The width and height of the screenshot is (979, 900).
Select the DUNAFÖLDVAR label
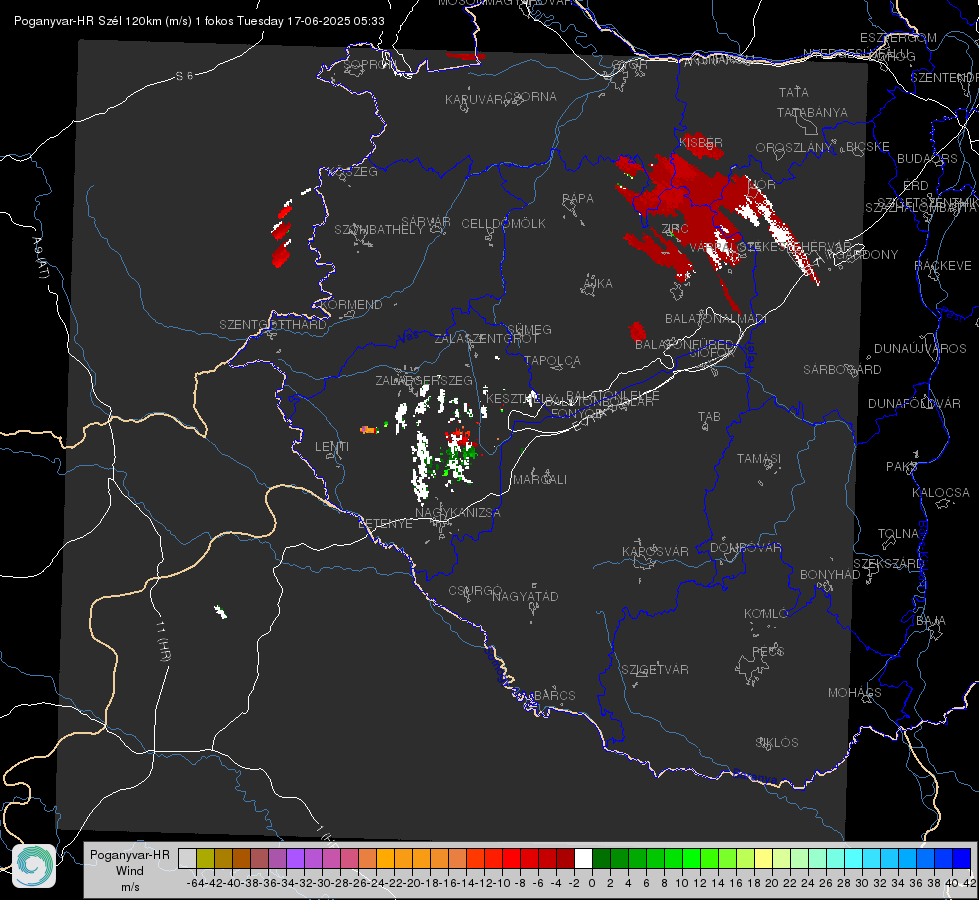tap(914, 404)
